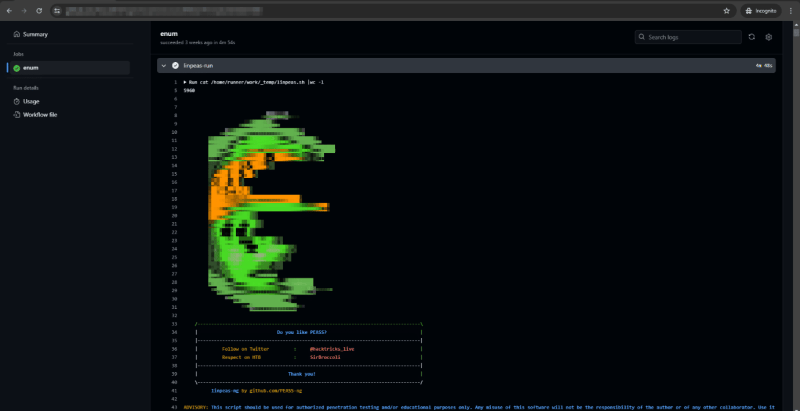Screen dimensions: 800x411
Task: Click the stopwatch icon beside Usage
Action: tap(17, 101)
